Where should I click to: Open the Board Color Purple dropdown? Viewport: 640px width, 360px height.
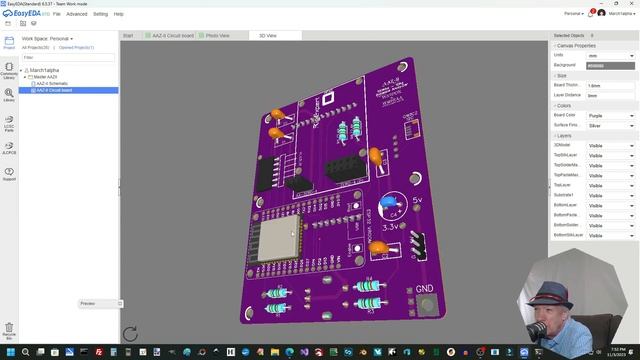tap(610, 116)
